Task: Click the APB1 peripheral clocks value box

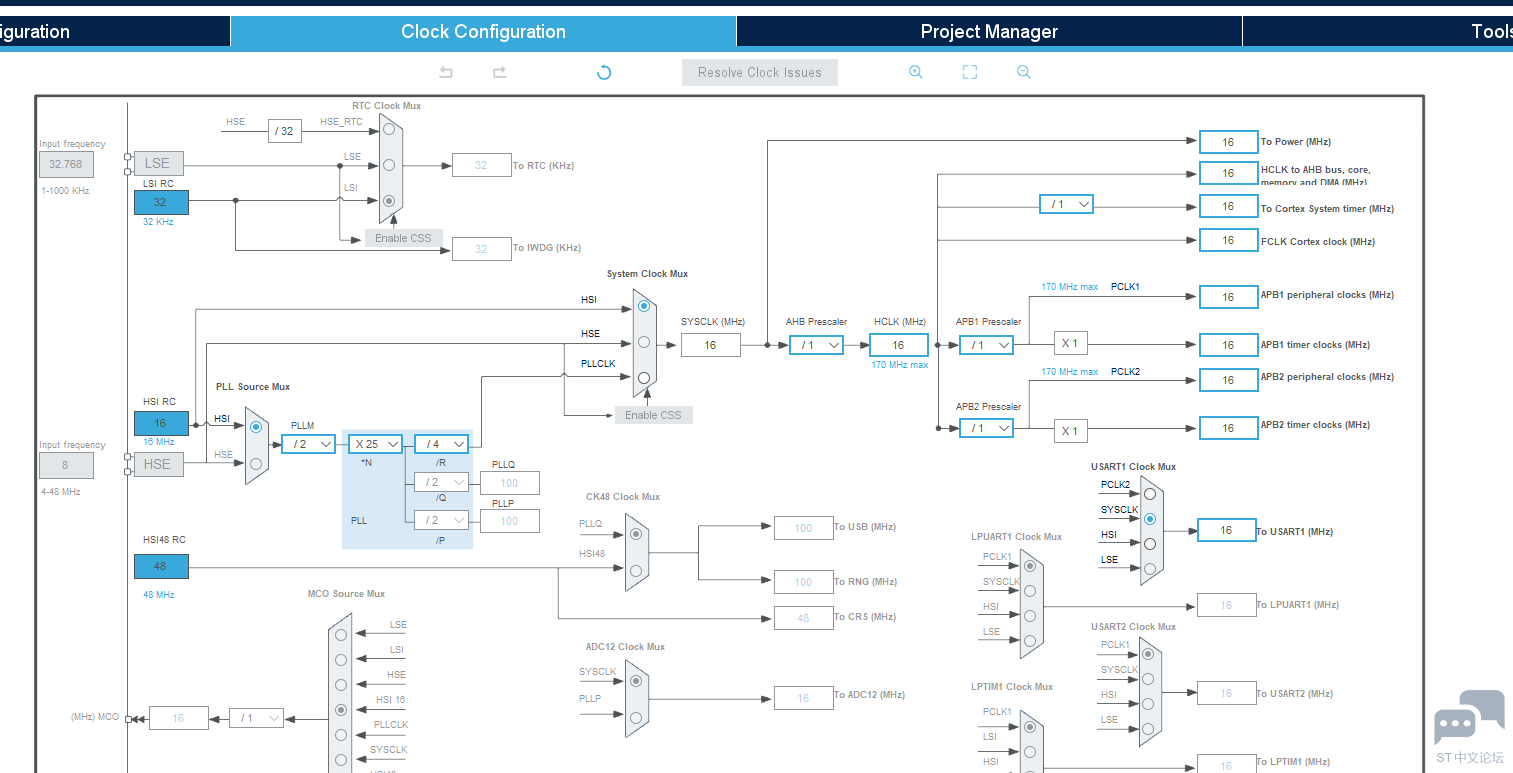Action: [1228, 297]
